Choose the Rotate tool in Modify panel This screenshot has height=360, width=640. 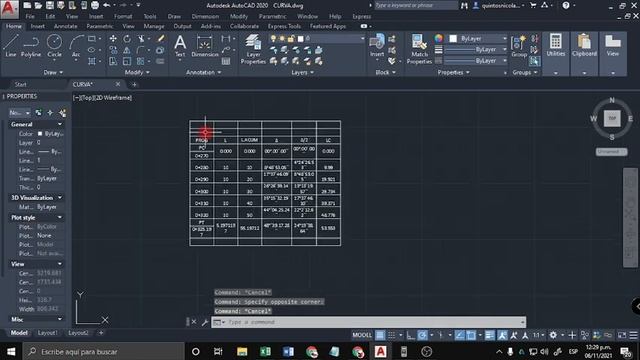pos(127,38)
